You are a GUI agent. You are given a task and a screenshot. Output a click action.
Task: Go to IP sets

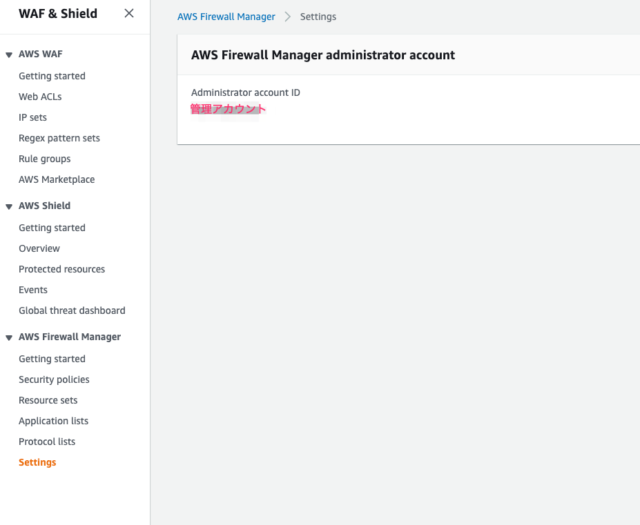33,118
